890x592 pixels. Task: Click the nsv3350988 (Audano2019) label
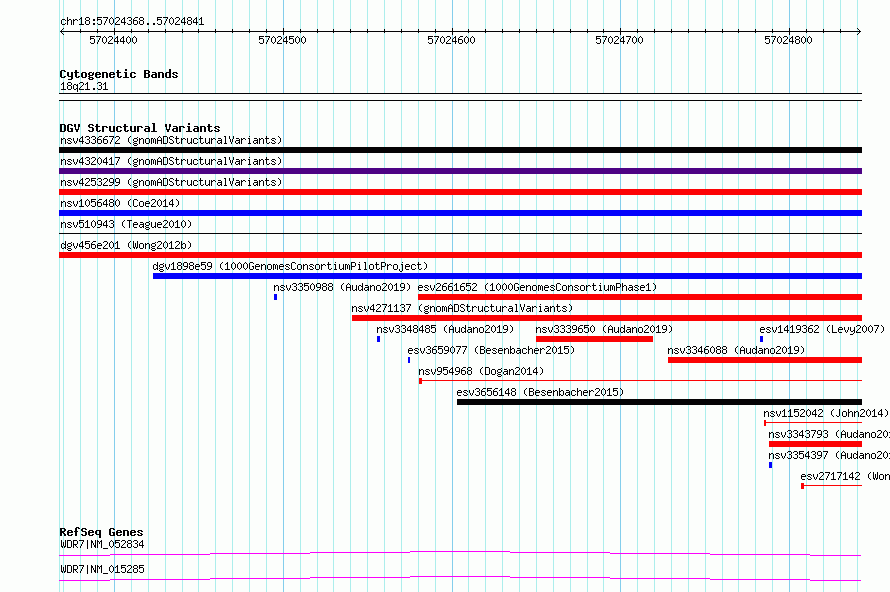[x=342, y=287]
